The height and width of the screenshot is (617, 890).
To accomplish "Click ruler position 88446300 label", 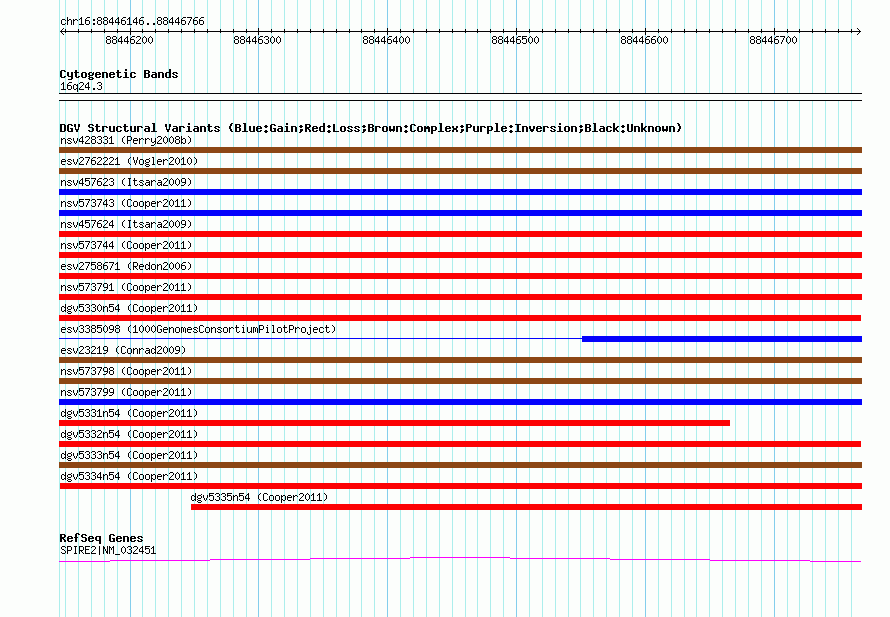I will coord(257,40).
